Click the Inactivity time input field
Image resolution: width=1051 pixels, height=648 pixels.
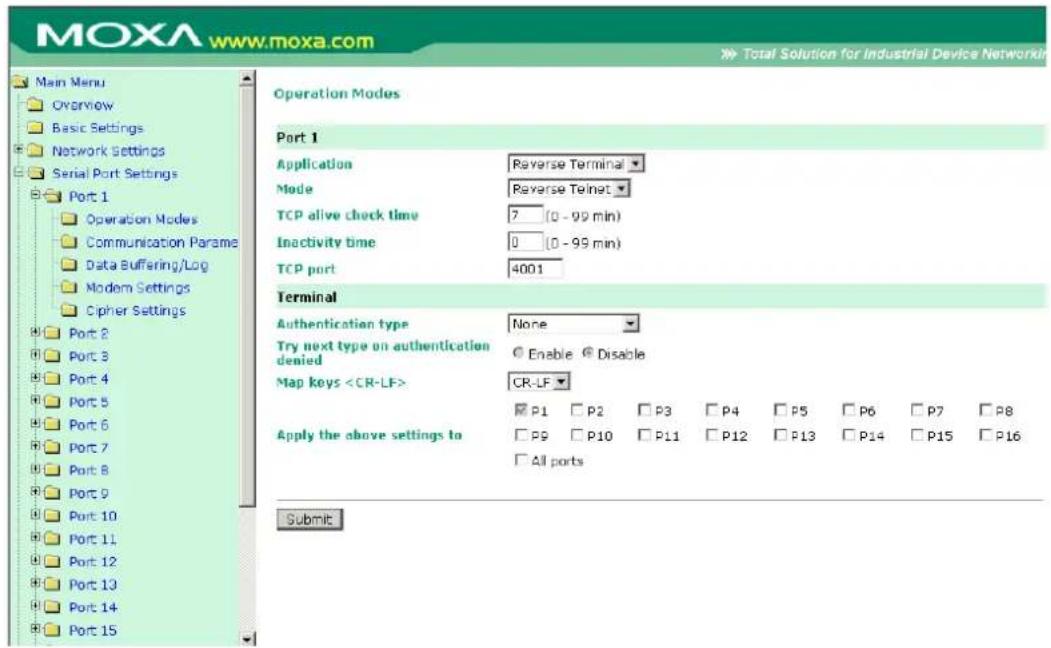pyautogui.click(x=525, y=242)
